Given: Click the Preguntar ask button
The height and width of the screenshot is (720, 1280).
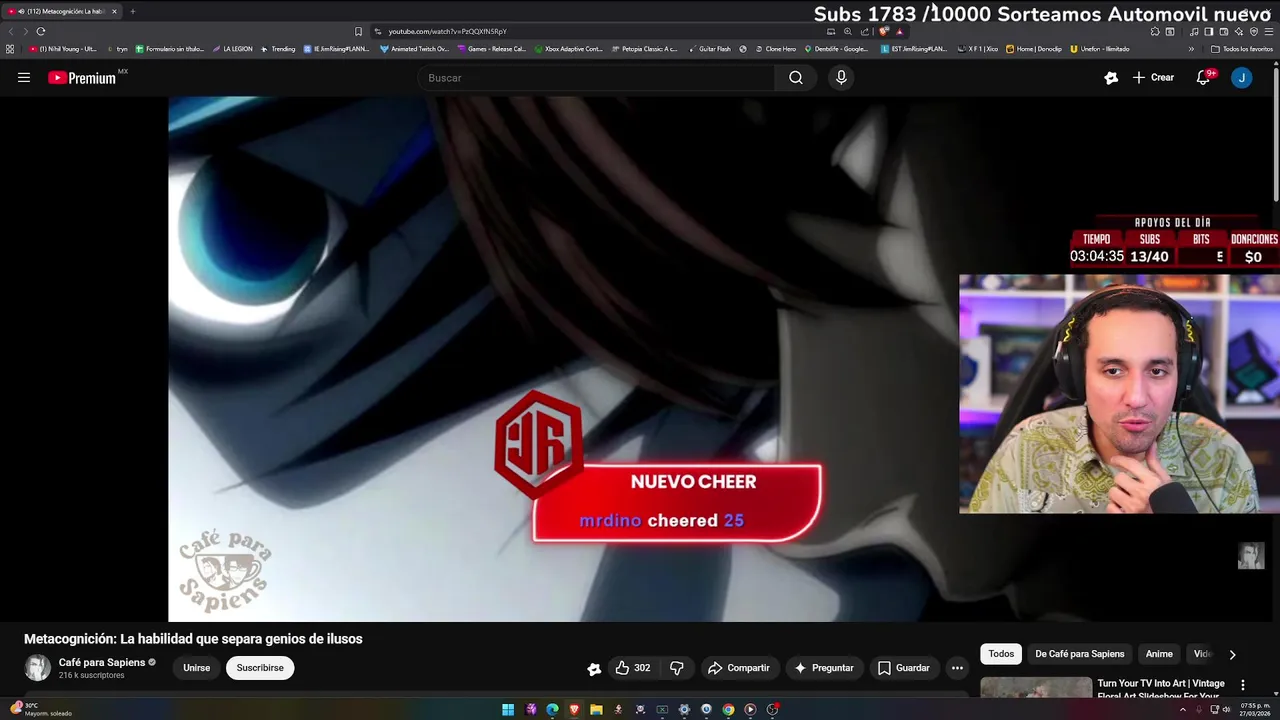Looking at the screenshot, I should 824,668.
